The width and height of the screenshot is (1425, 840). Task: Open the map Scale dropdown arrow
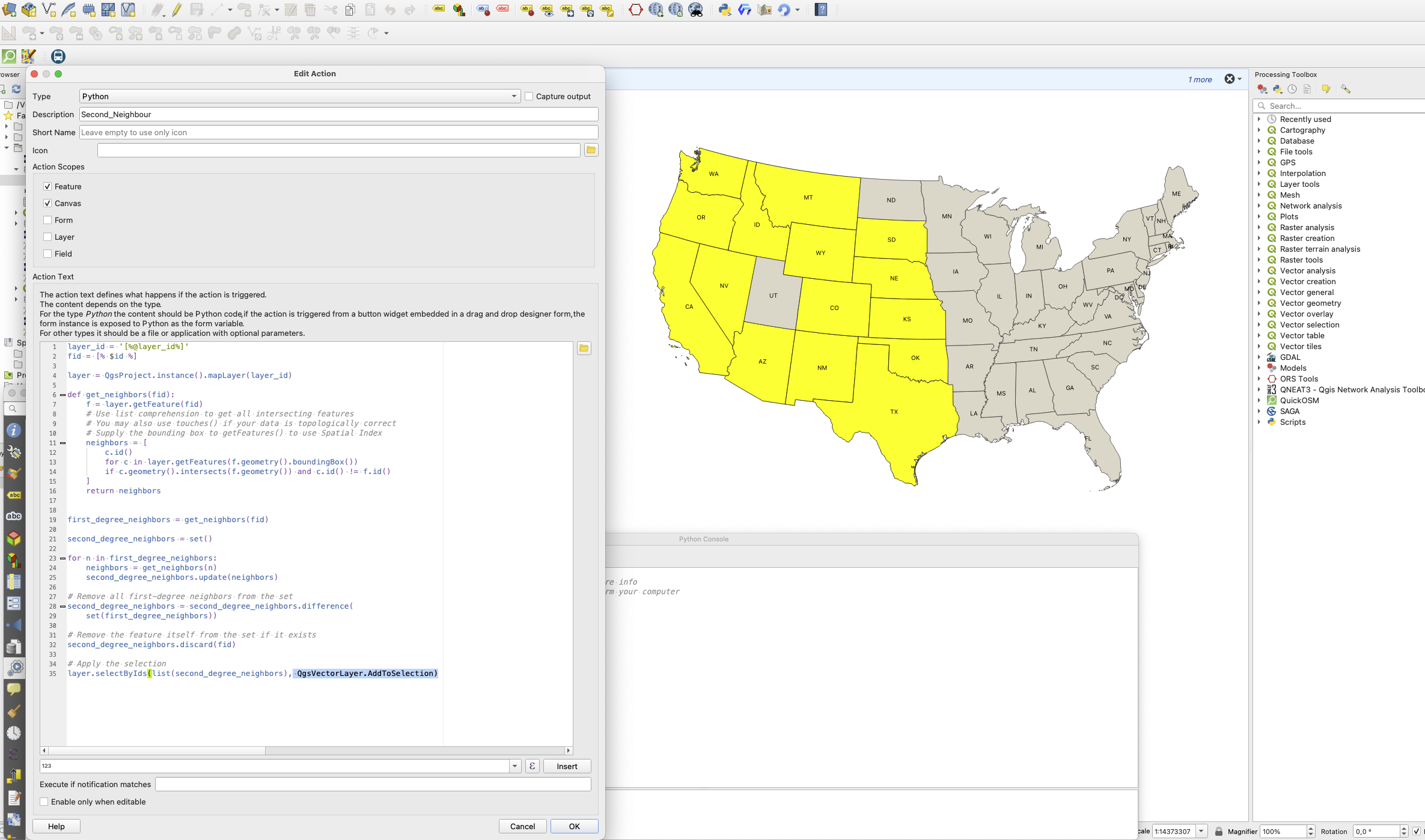point(1201,832)
